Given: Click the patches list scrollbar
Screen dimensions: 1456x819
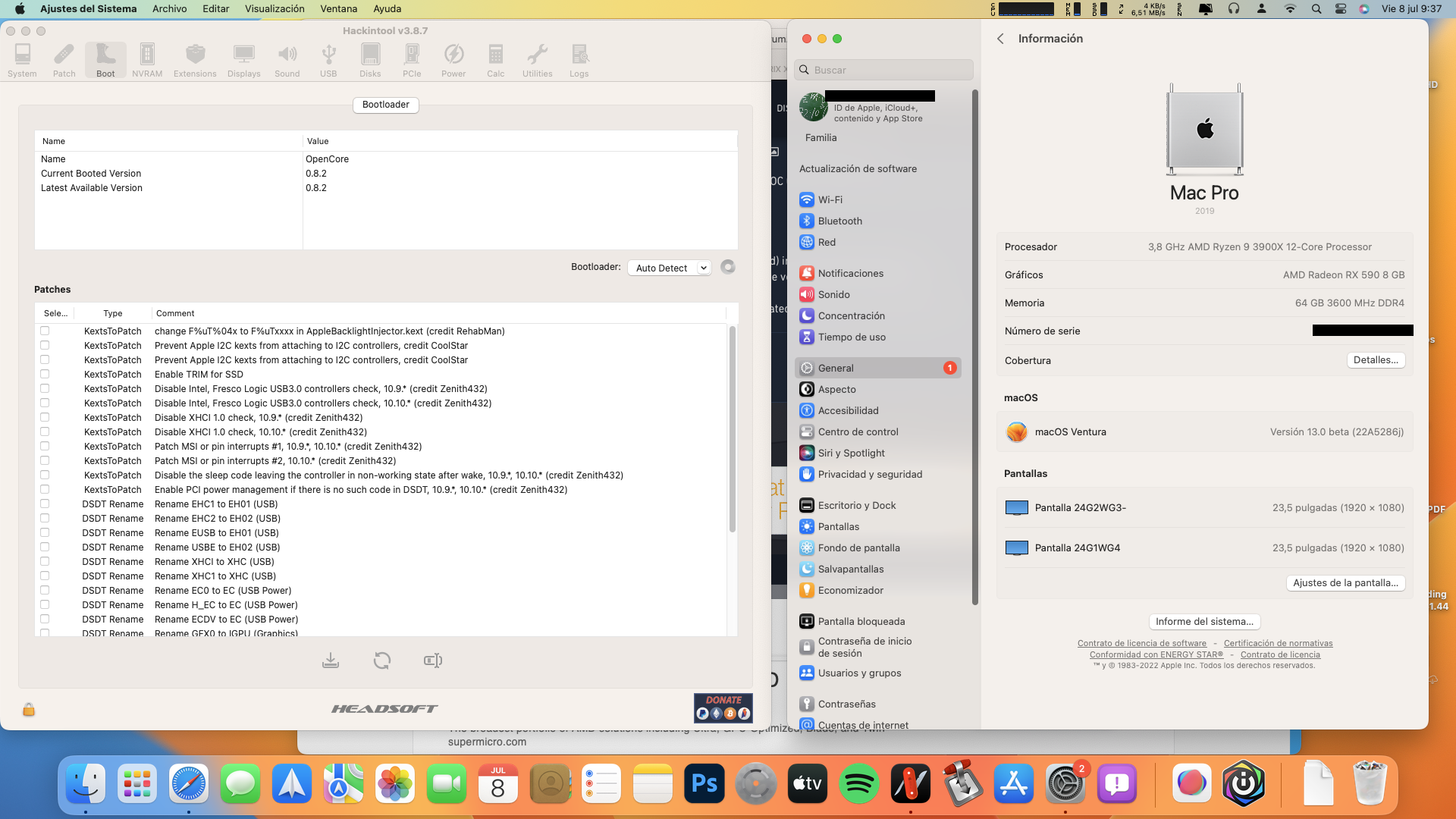Looking at the screenshot, I should coord(732,428).
